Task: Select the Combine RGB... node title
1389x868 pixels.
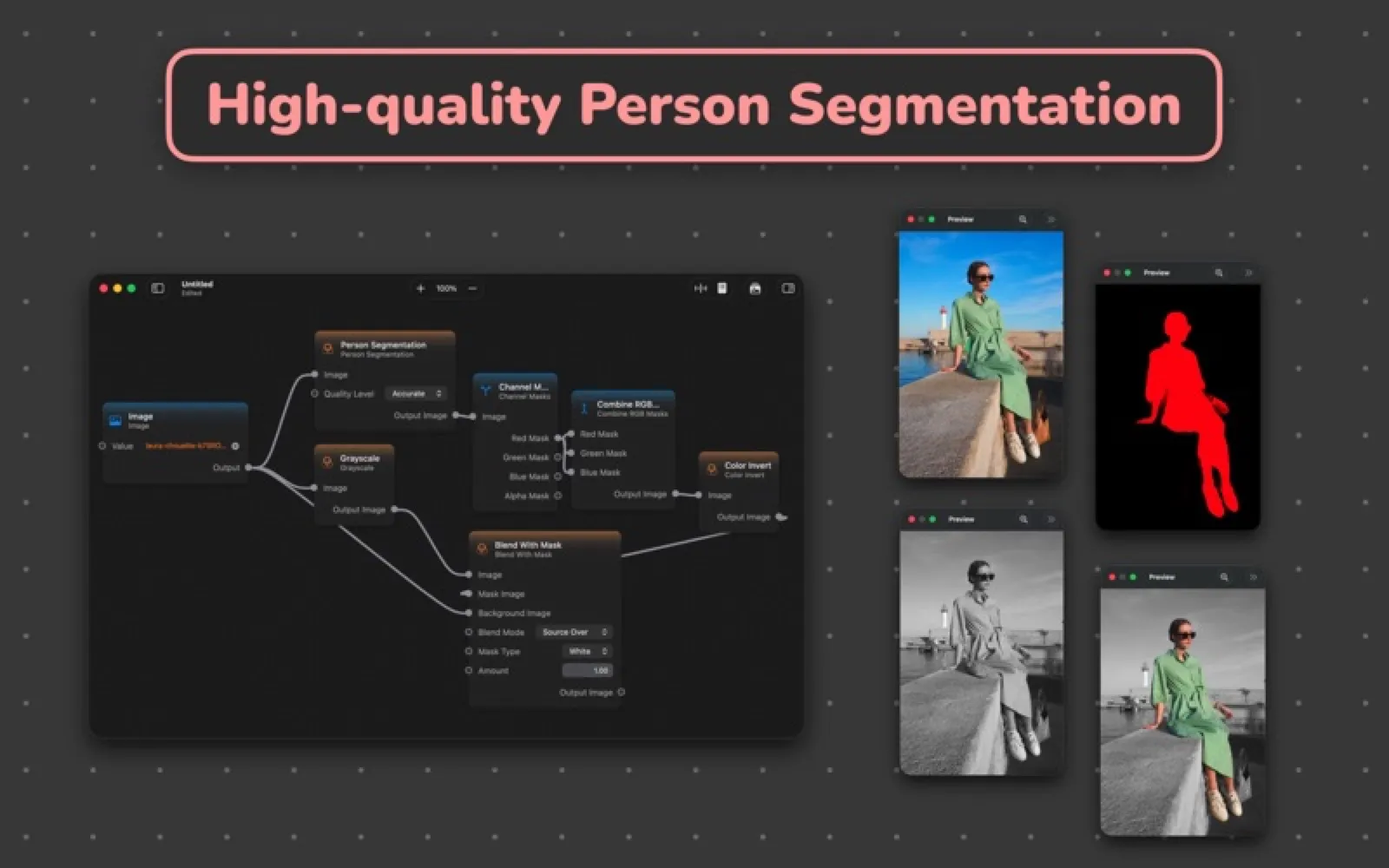Action: pyautogui.click(x=628, y=404)
